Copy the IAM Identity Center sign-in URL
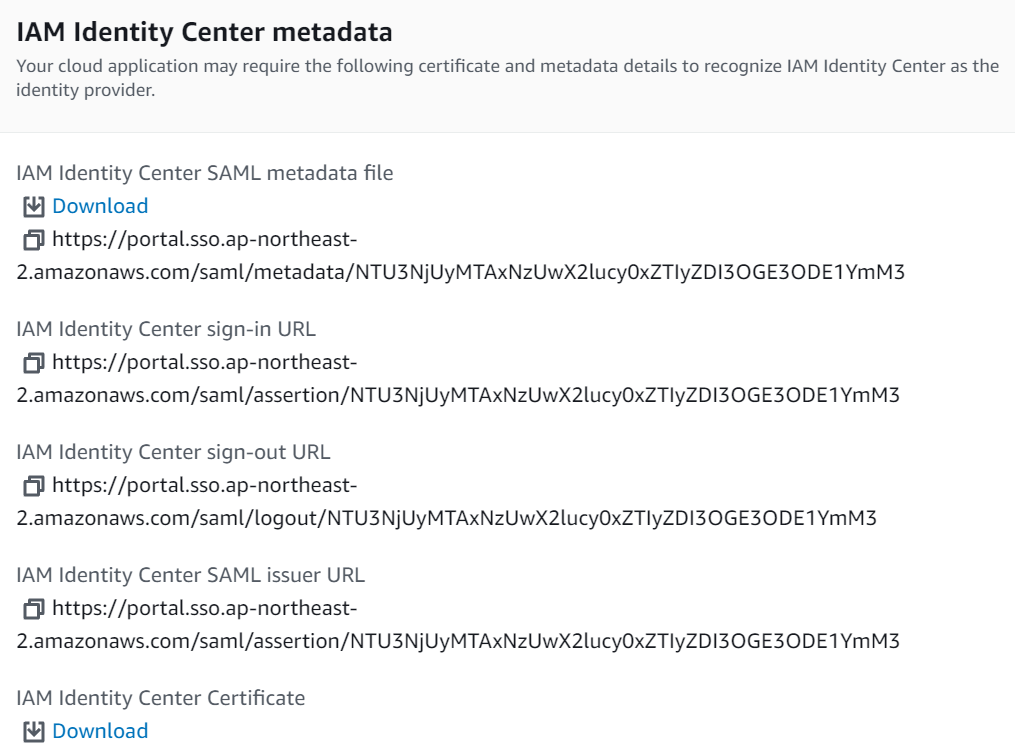Screen dimensions: 1015x756 tap(34, 362)
